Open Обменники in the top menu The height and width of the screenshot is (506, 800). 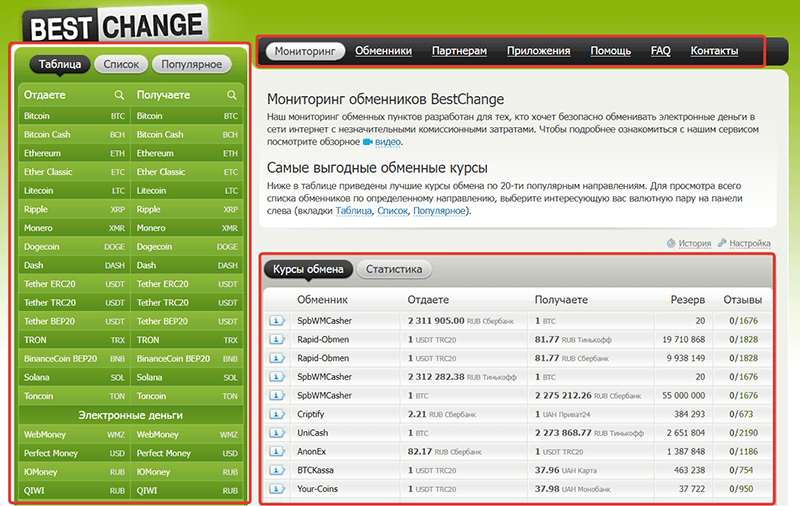point(384,51)
